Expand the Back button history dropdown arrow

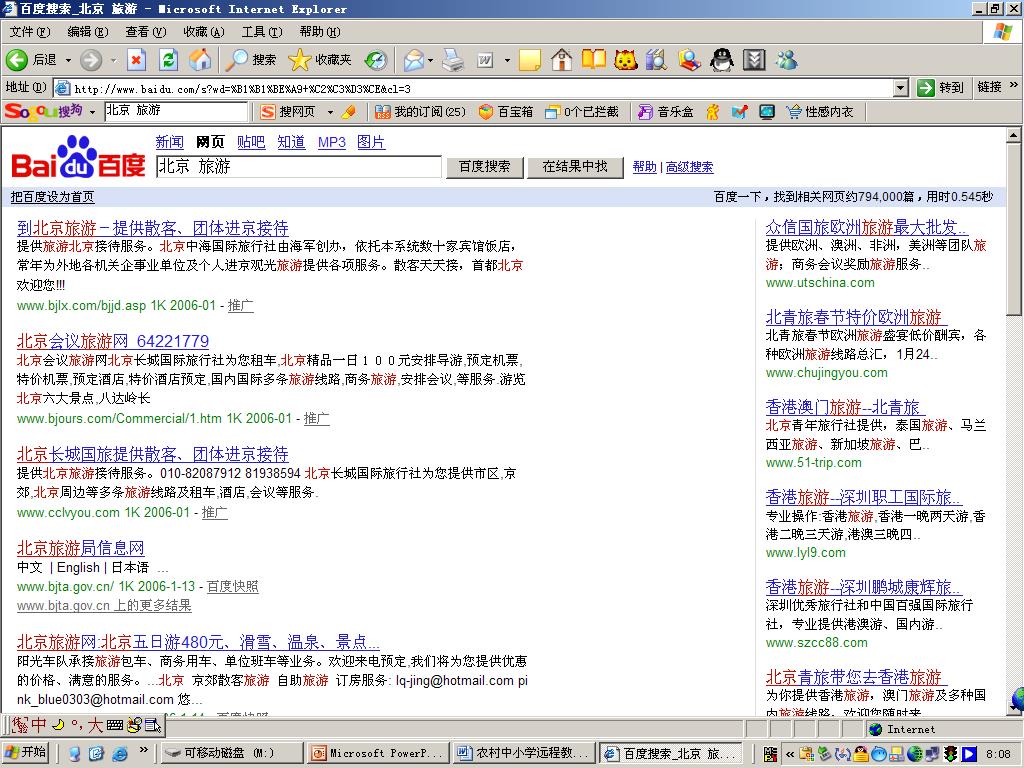(x=68, y=60)
